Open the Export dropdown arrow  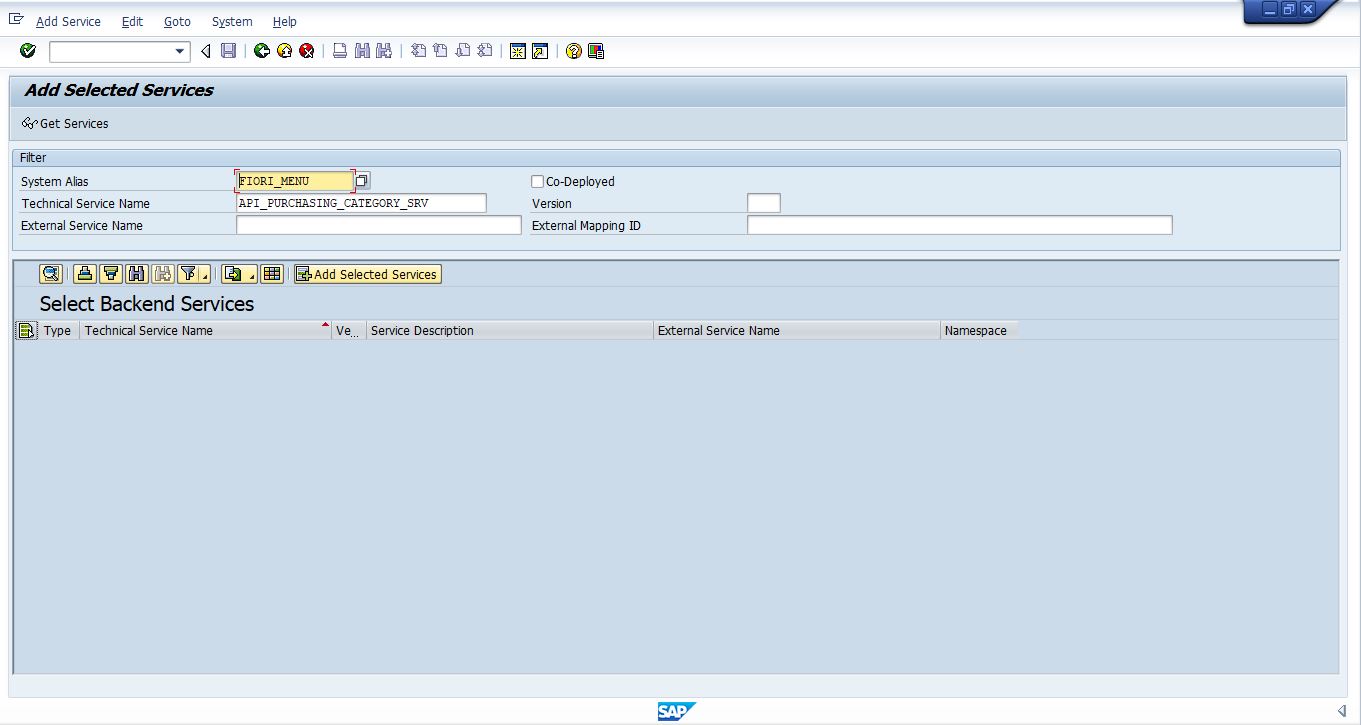point(252,274)
